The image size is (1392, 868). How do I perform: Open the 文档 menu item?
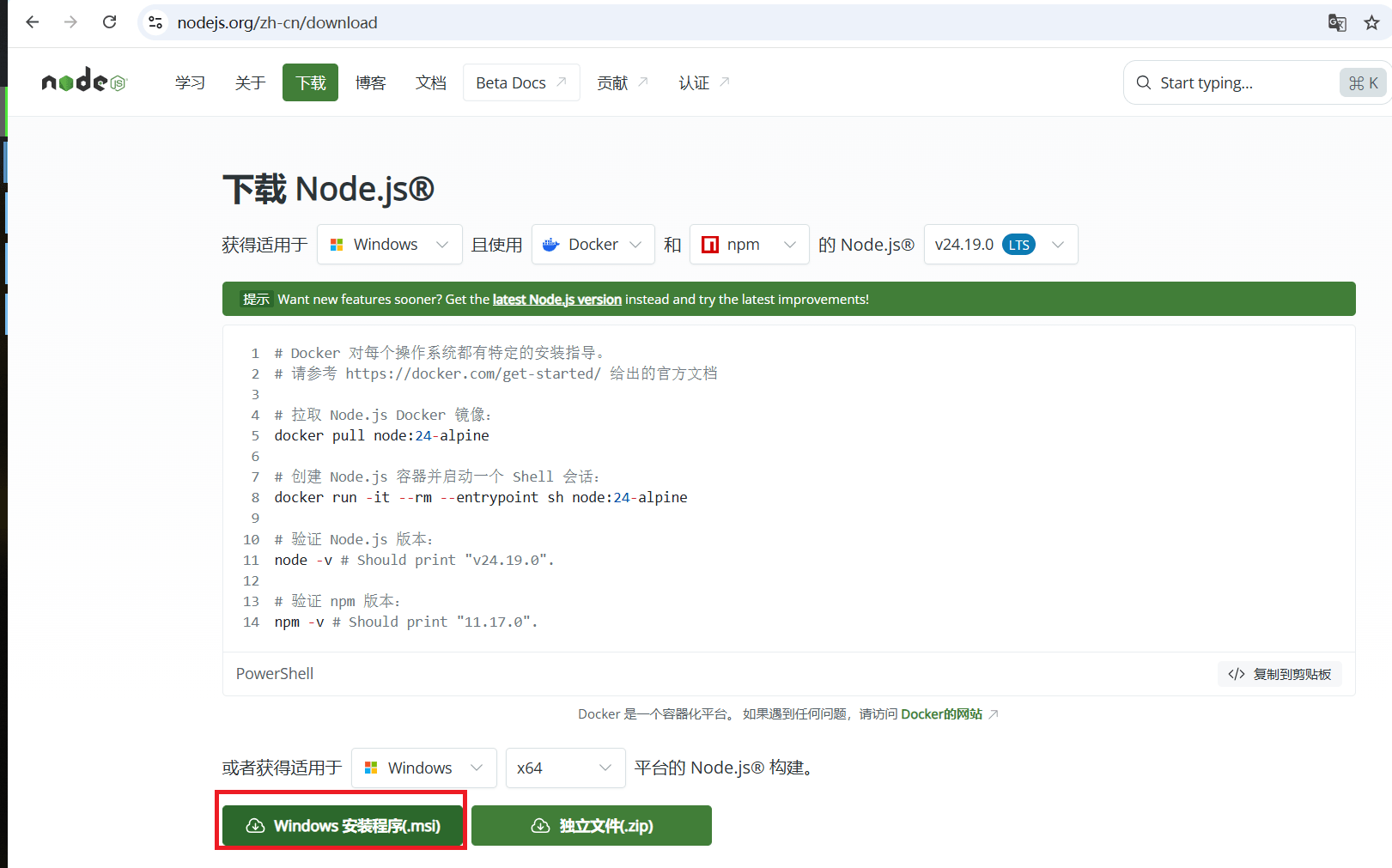(430, 82)
